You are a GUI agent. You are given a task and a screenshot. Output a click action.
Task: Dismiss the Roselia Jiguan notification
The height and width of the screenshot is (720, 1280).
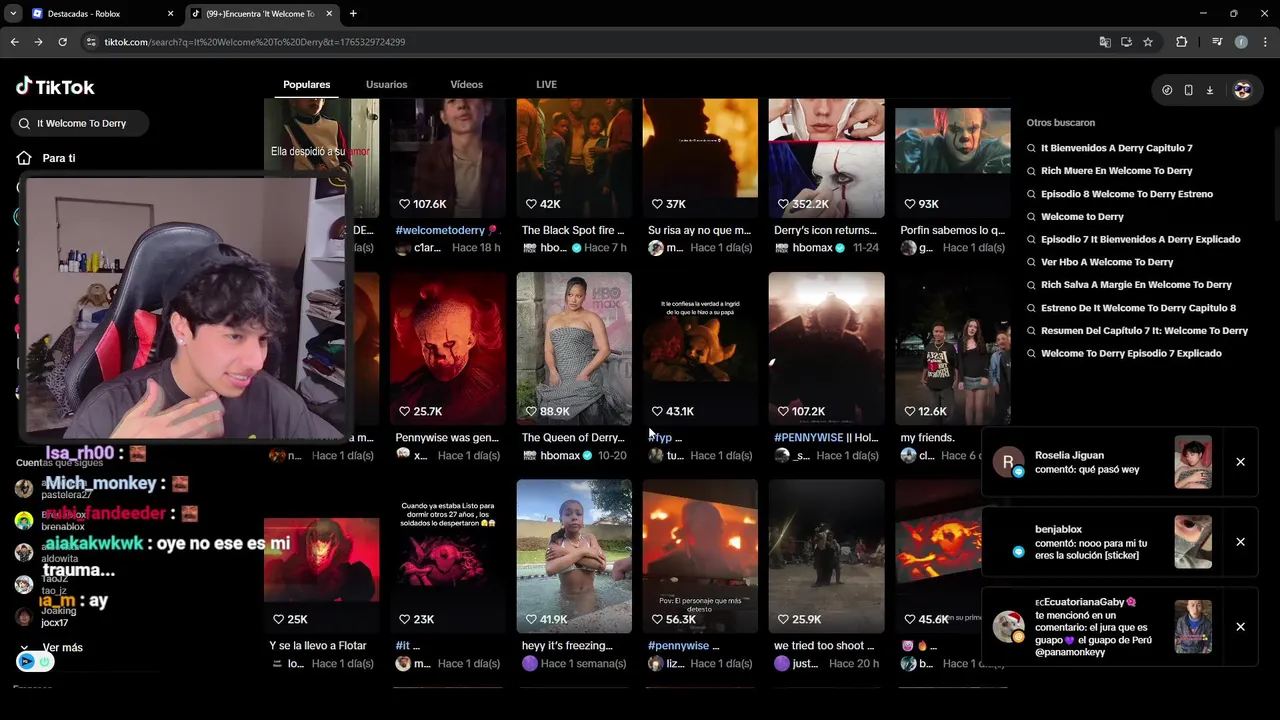[x=1240, y=462]
